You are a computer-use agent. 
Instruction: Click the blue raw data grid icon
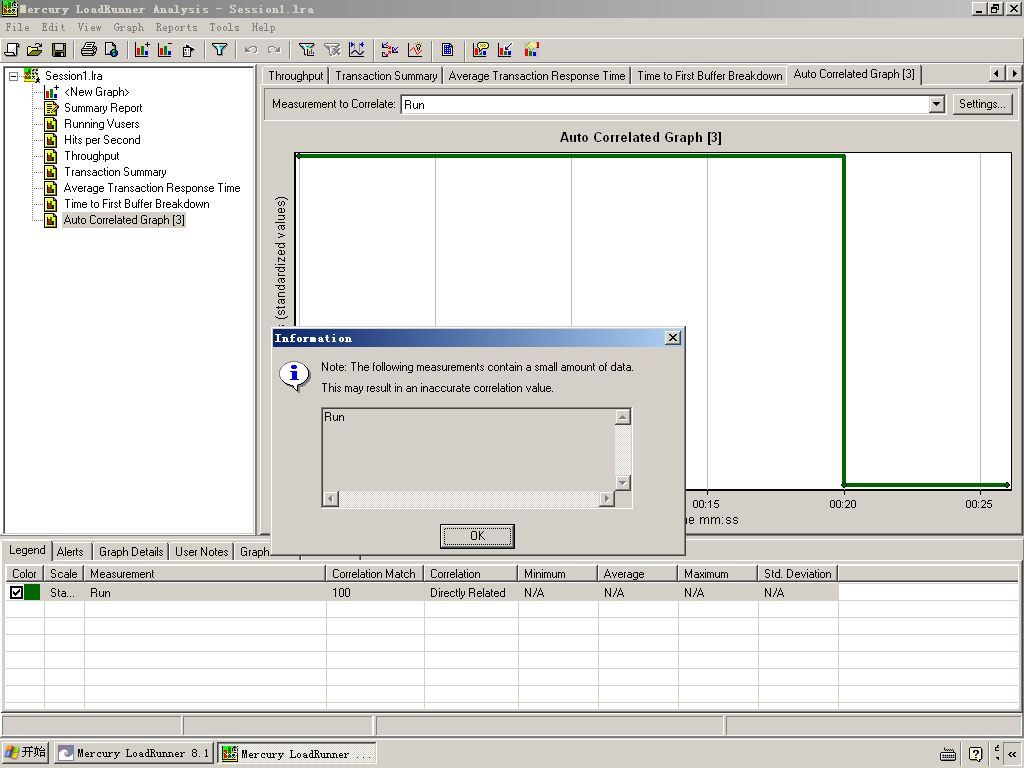[447, 50]
